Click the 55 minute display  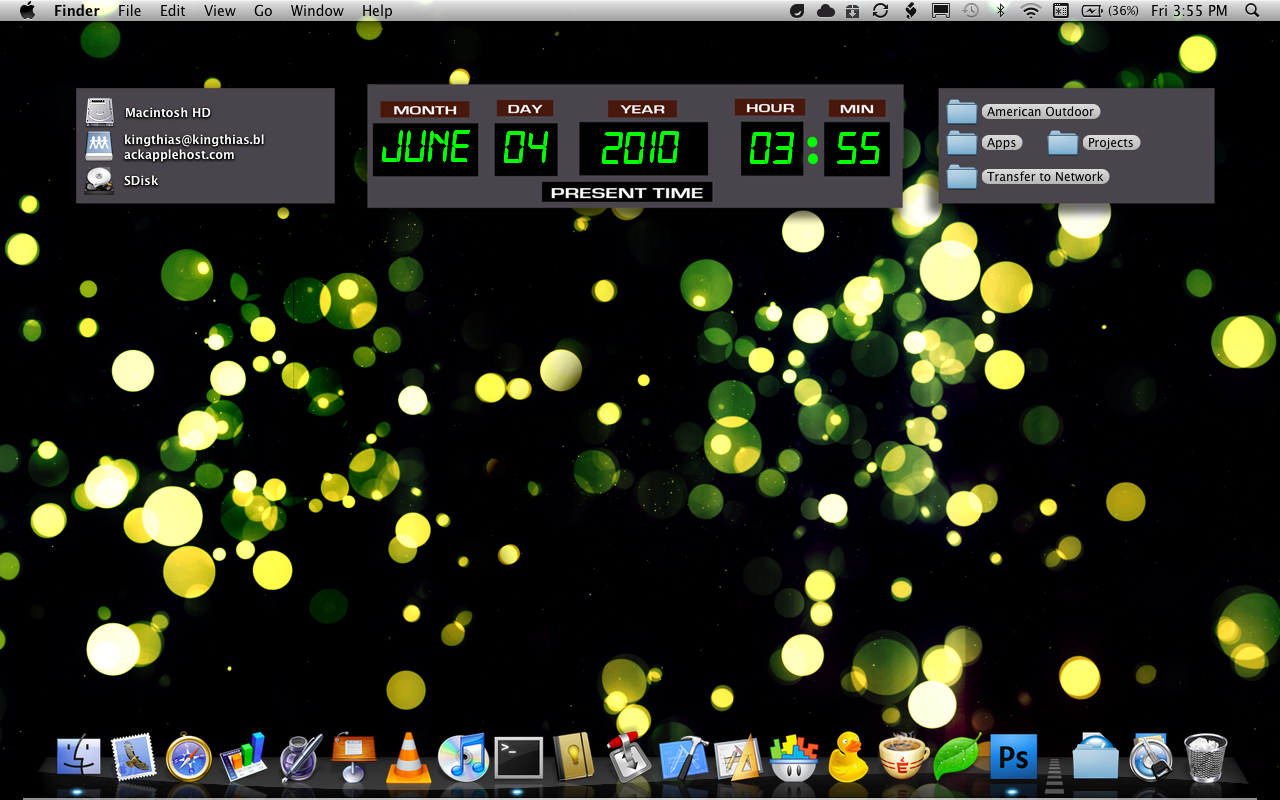[x=857, y=149]
